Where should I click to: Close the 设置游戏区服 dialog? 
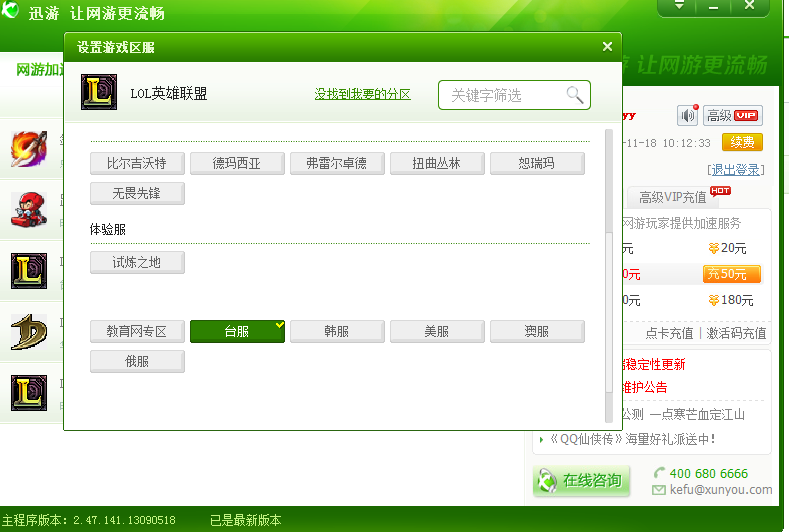pos(607,47)
